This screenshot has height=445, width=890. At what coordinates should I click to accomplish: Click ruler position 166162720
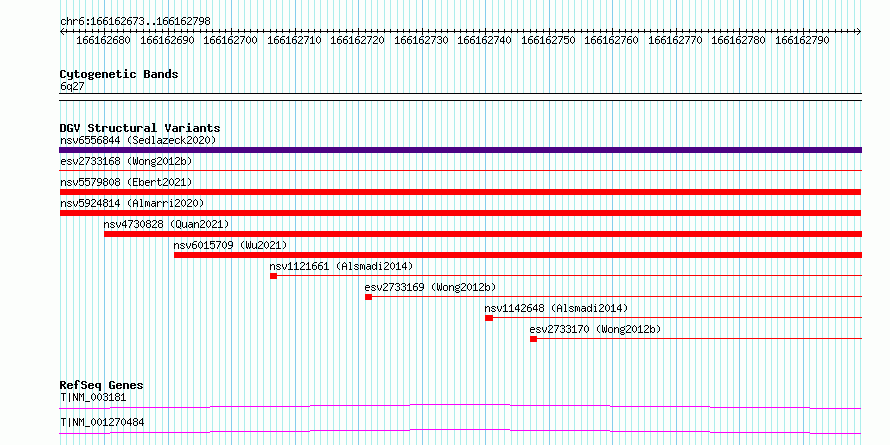(358, 41)
